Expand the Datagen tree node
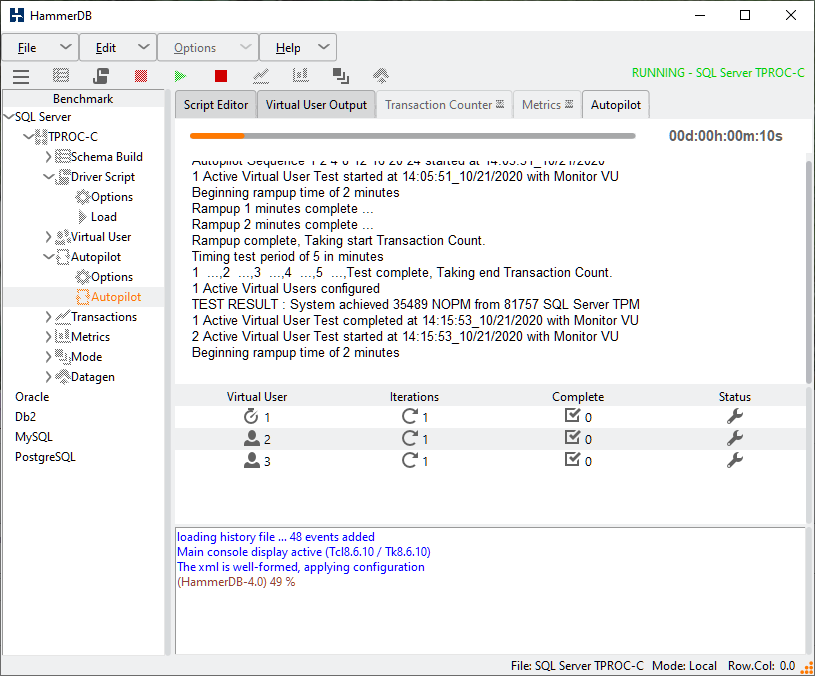This screenshot has height=676, width=815. point(48,377)
